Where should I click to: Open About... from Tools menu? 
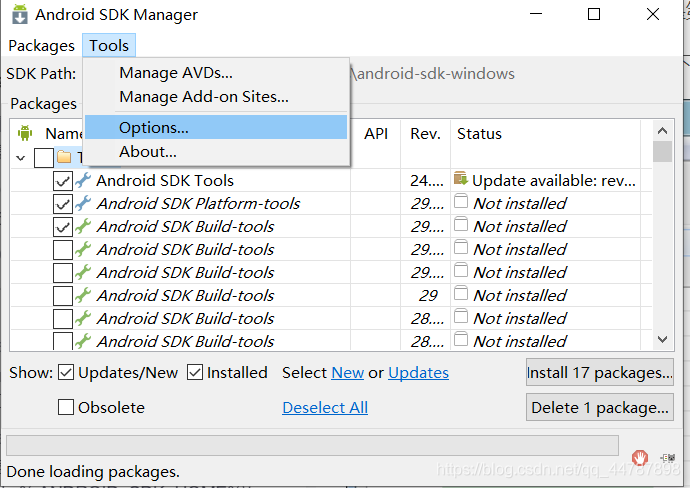[216, 152]
